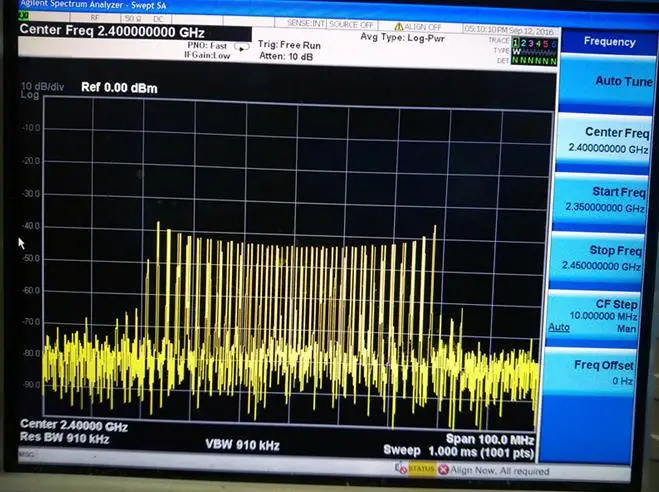Click the green LXI indicator at top left
The width and height of the screenshot is (659, 492).
coord(24,16)
